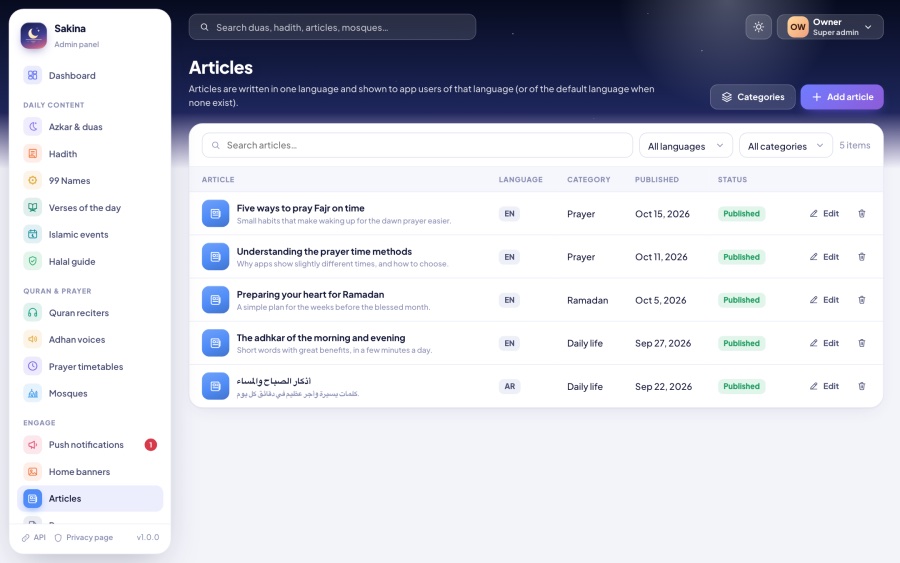Click the Quran reciters headphones icon
This screenshot has height=563, width=900.
(33, 313)
